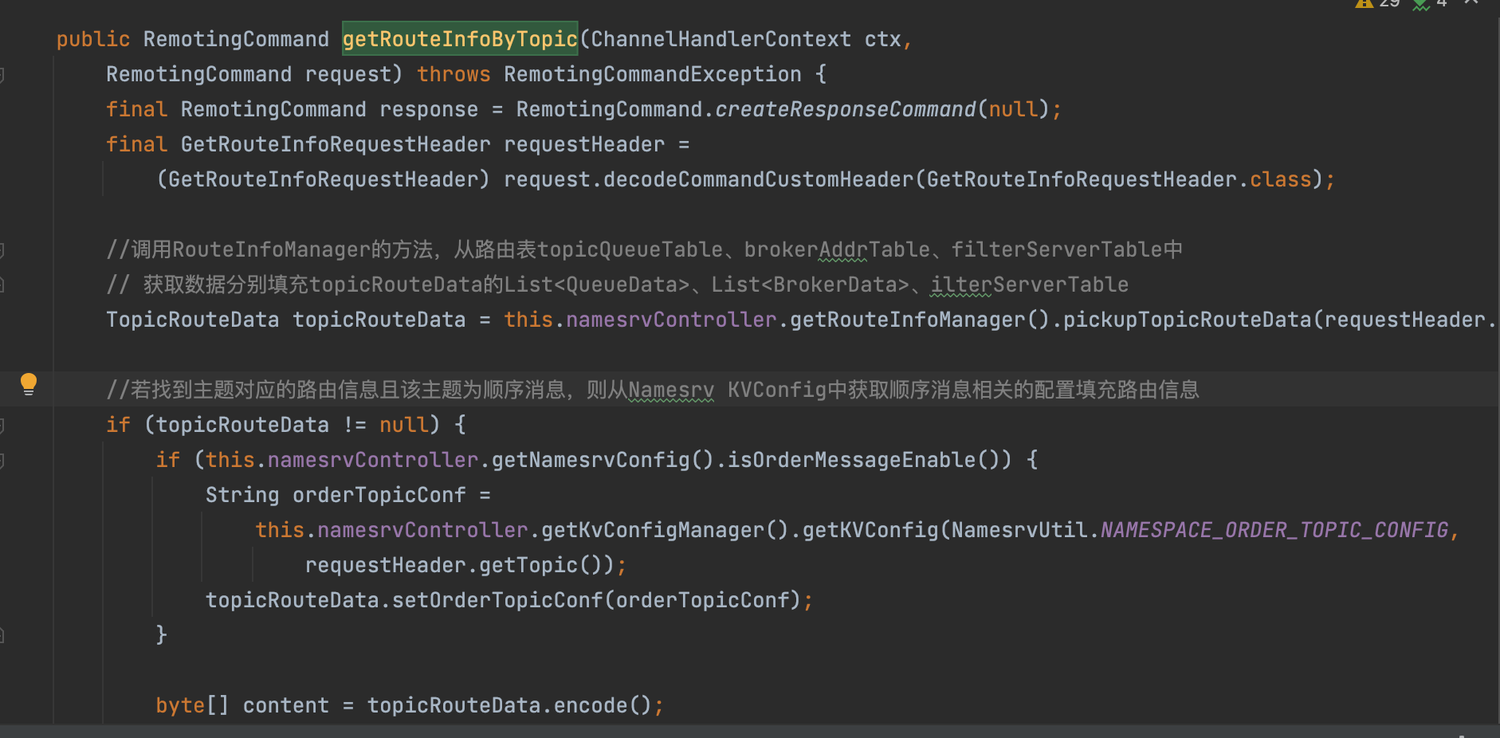Click the getRouteInfoManager() call
Screen dimensions: 1500x738
(920, 319)
